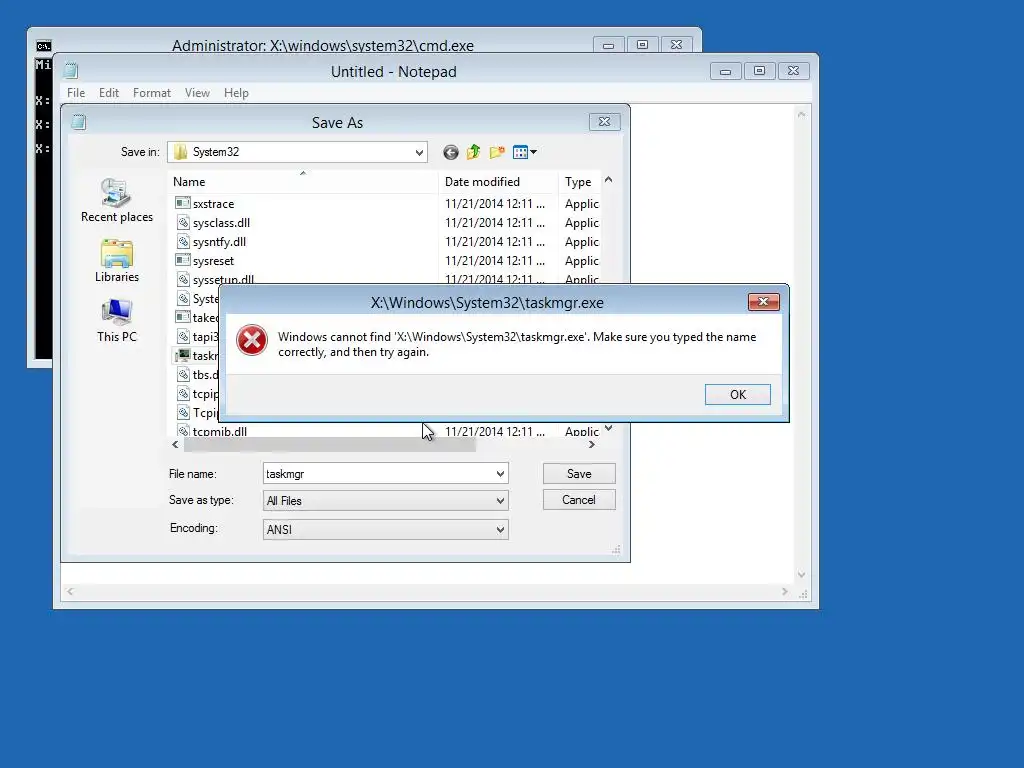The height and width of the screenshot is (768, 1024).
Task: Go back to last folder visited icon
Action: 451,152
